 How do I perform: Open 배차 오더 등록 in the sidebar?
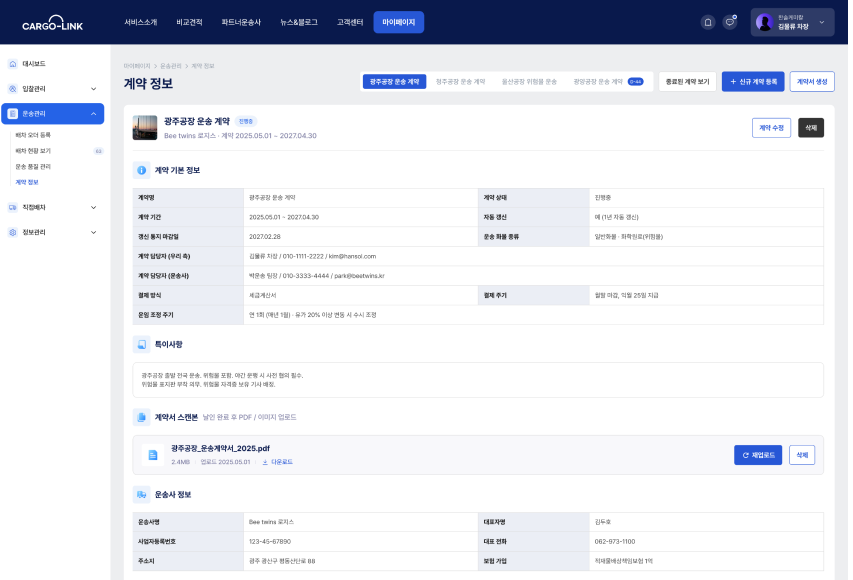33,135
